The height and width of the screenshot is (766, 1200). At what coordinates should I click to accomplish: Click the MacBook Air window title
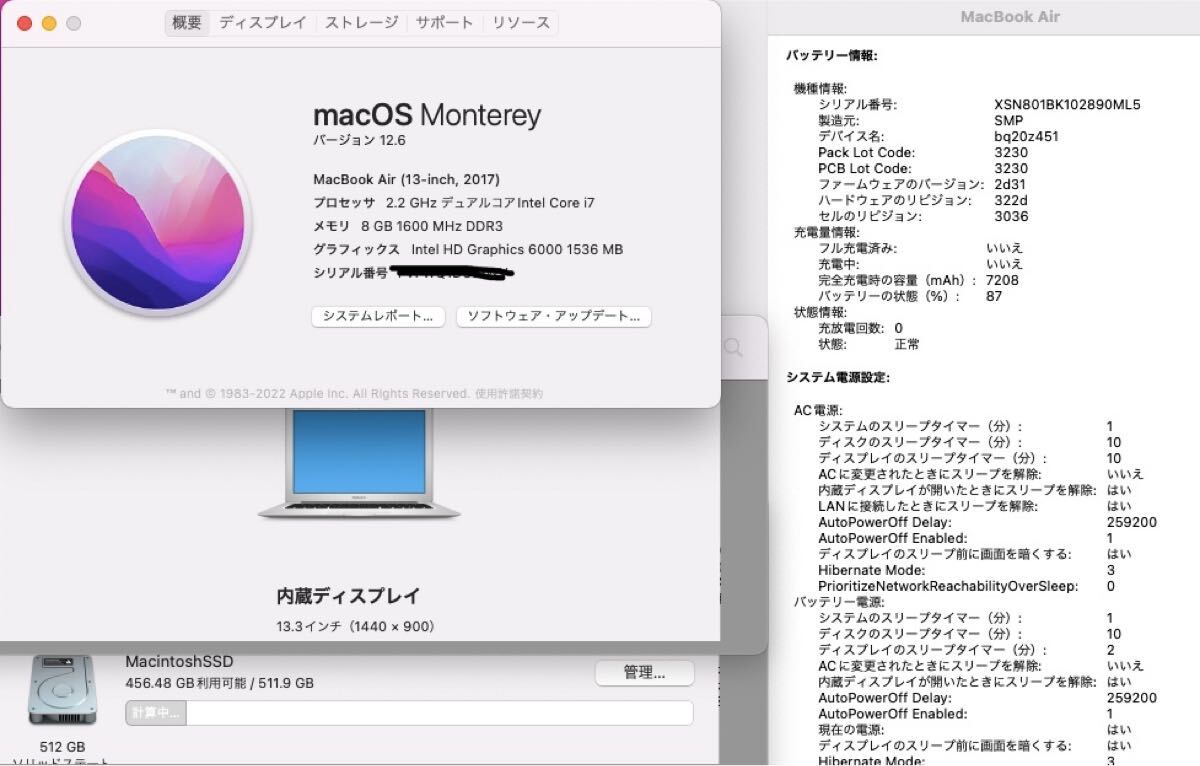coord(1010,16)
